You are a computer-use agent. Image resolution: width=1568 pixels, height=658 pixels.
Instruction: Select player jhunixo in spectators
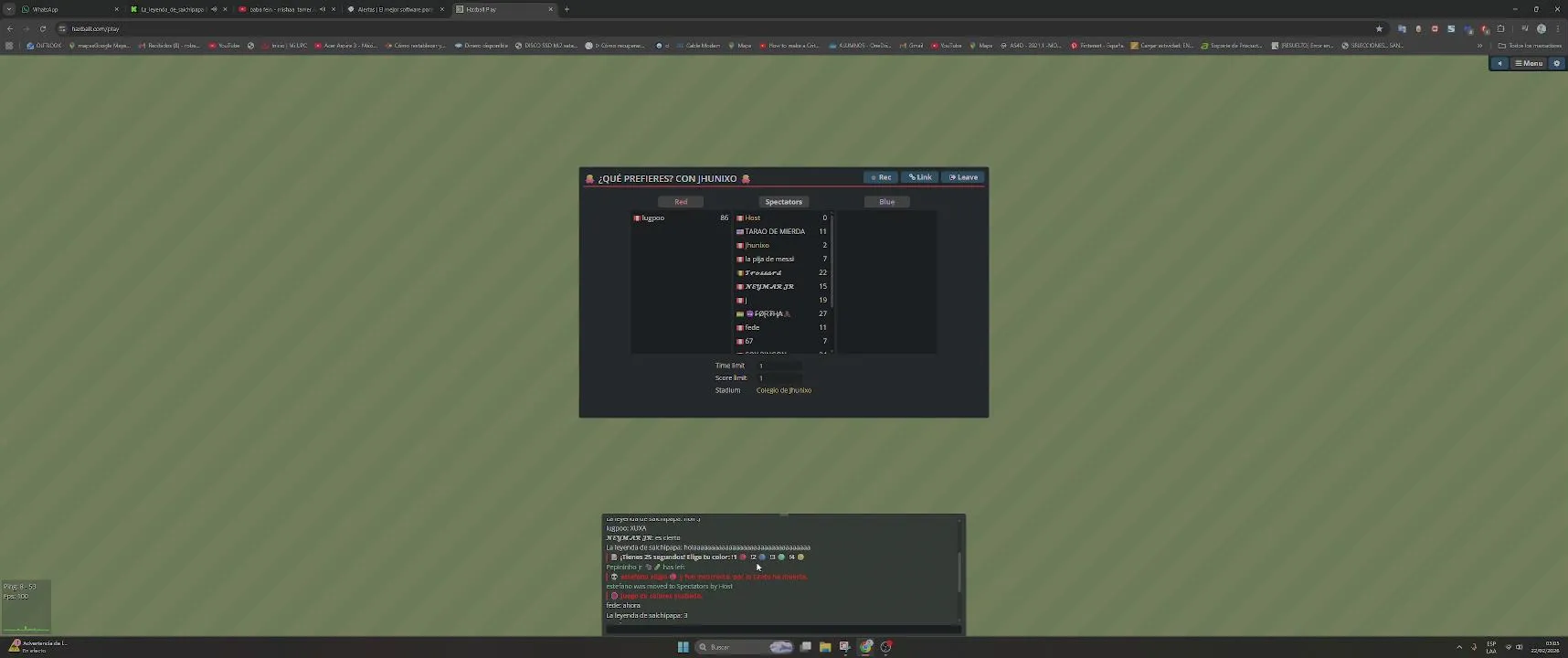coord(781,245)
